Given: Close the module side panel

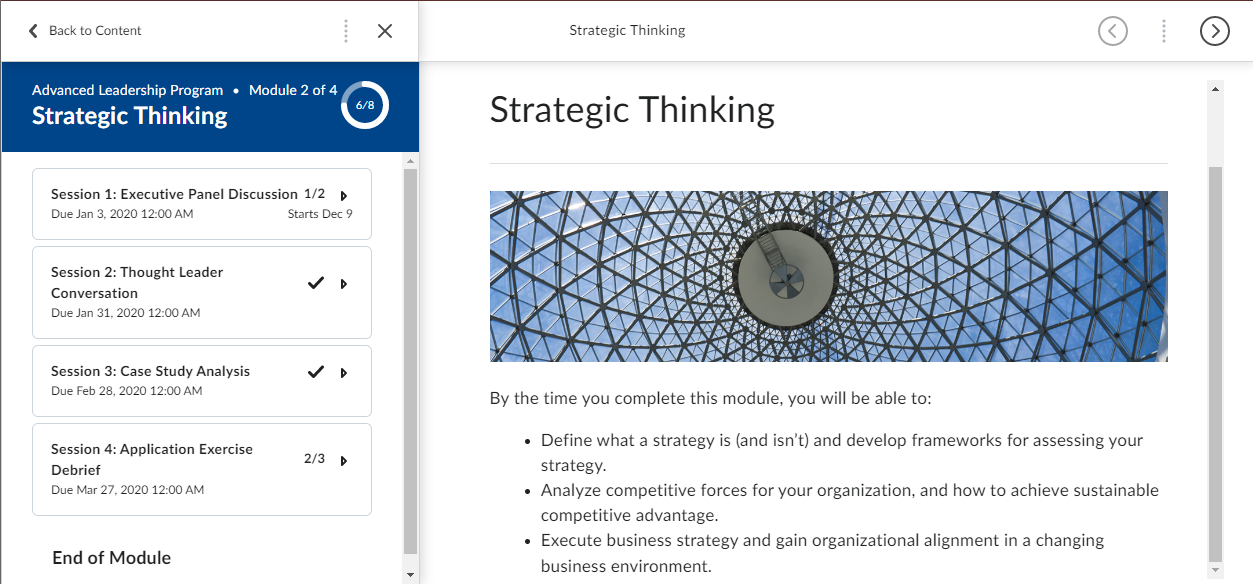Looking at the screenshot, I should tap(385, 31).
